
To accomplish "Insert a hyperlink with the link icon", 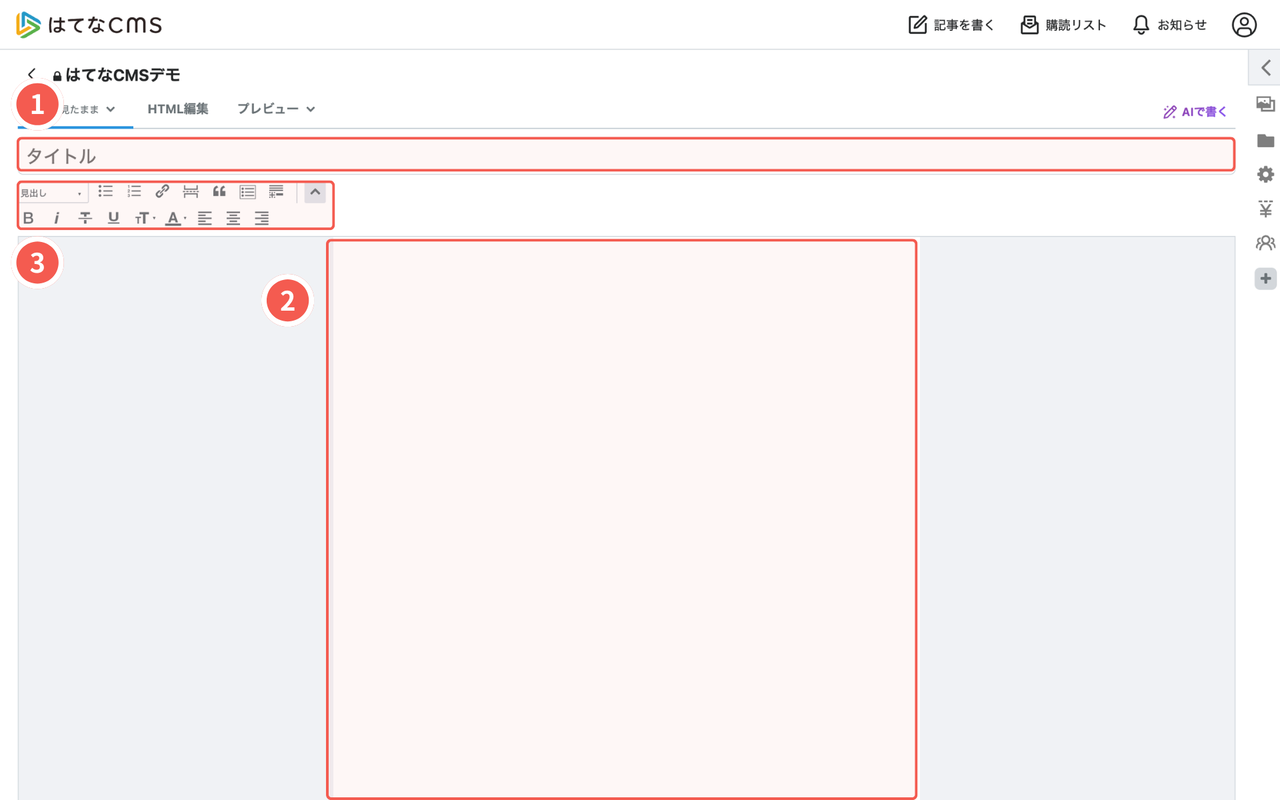I will point(162,191).
